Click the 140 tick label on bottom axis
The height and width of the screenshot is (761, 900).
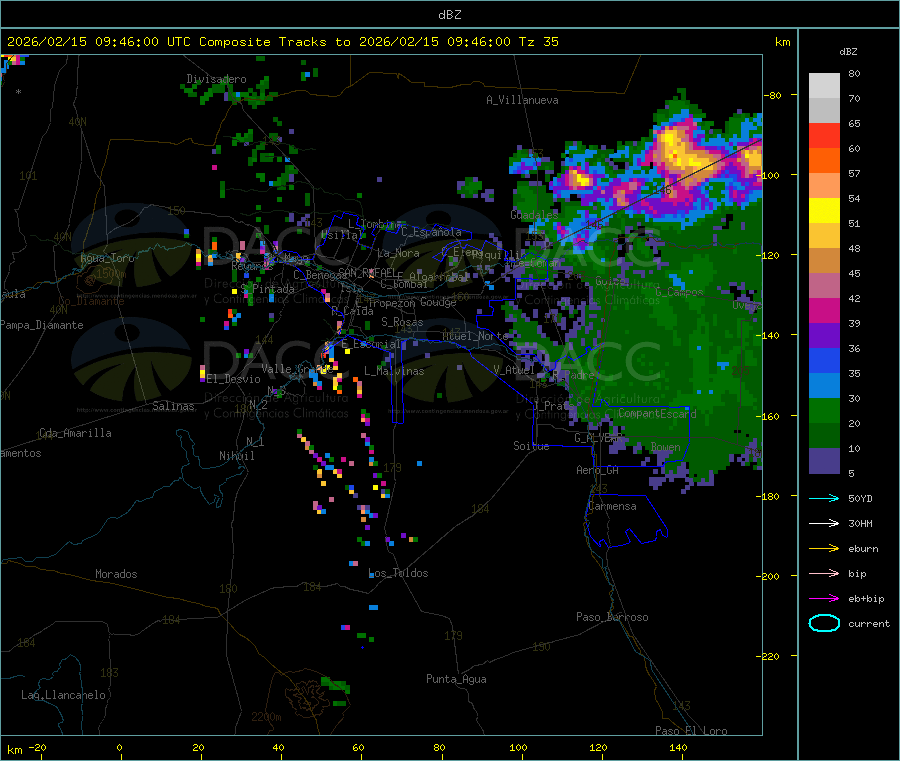click(x=678, y=747)
